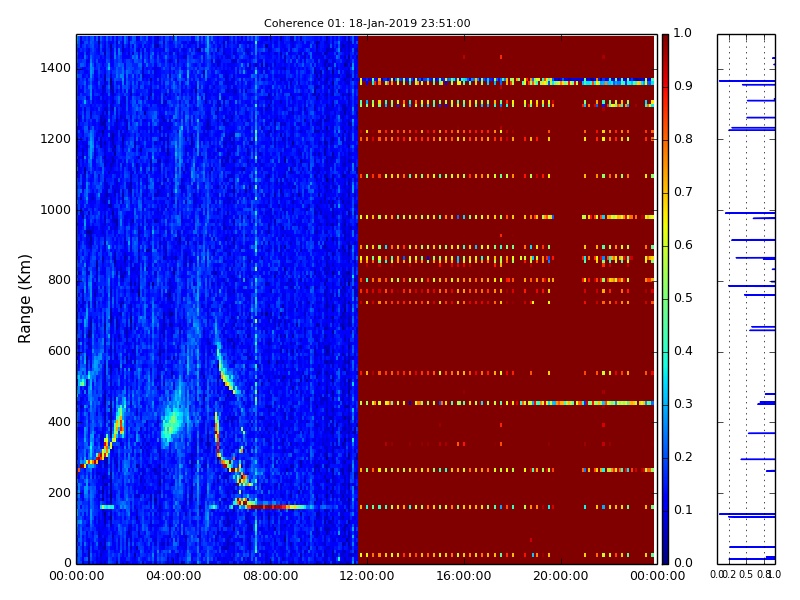
Task: Click the 0.5 colorbar tick label
Action: [x=683, y=298]
